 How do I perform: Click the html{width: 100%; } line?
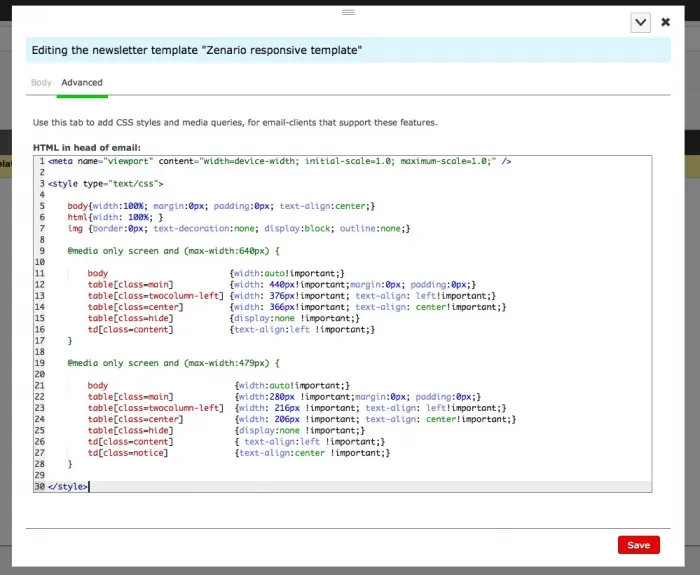coord(116,217)
